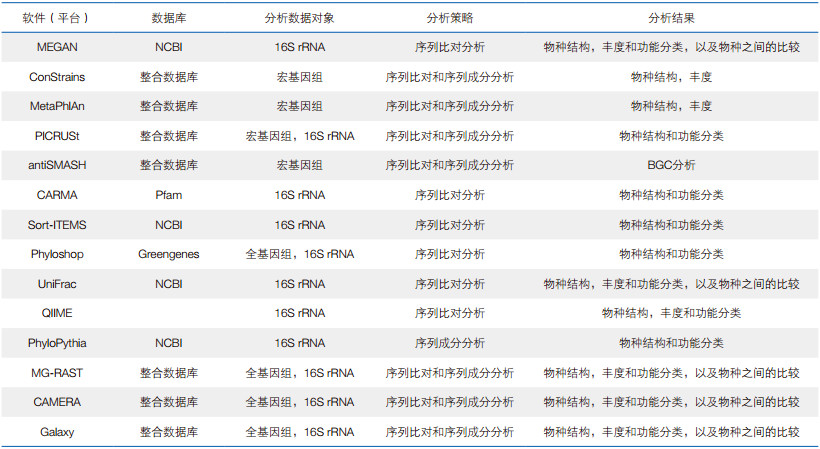Click the 分析结果 column header
This screenshot has height=449, width=820.
(x=671, y=18)
